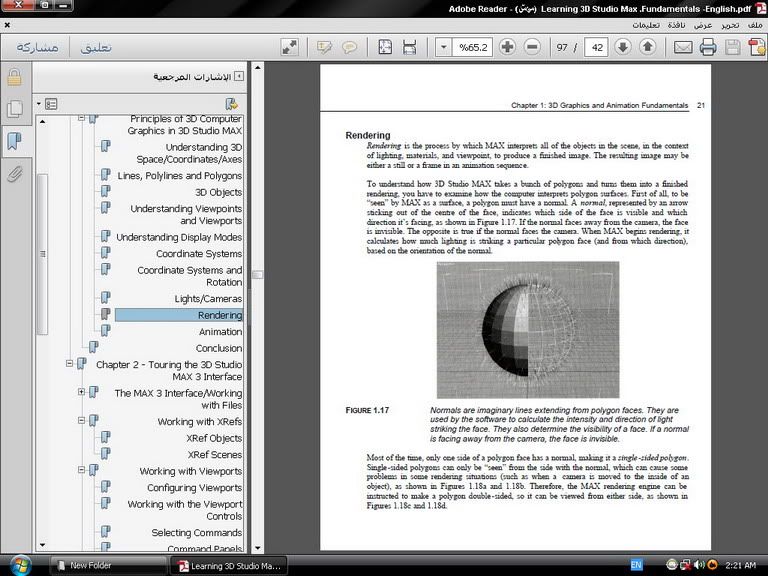
Task: Go to Coordinate Systems bookmark
Action: pyautogui.click(x=199, y=254)
